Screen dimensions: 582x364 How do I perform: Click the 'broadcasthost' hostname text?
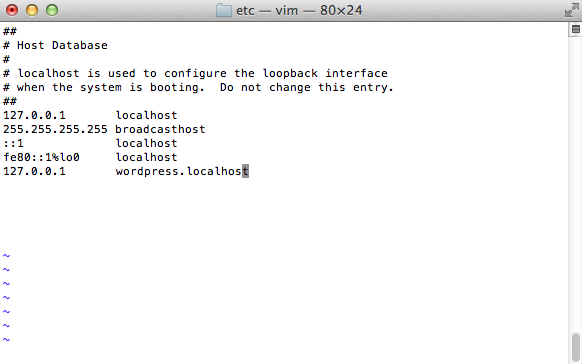point(160,129)
